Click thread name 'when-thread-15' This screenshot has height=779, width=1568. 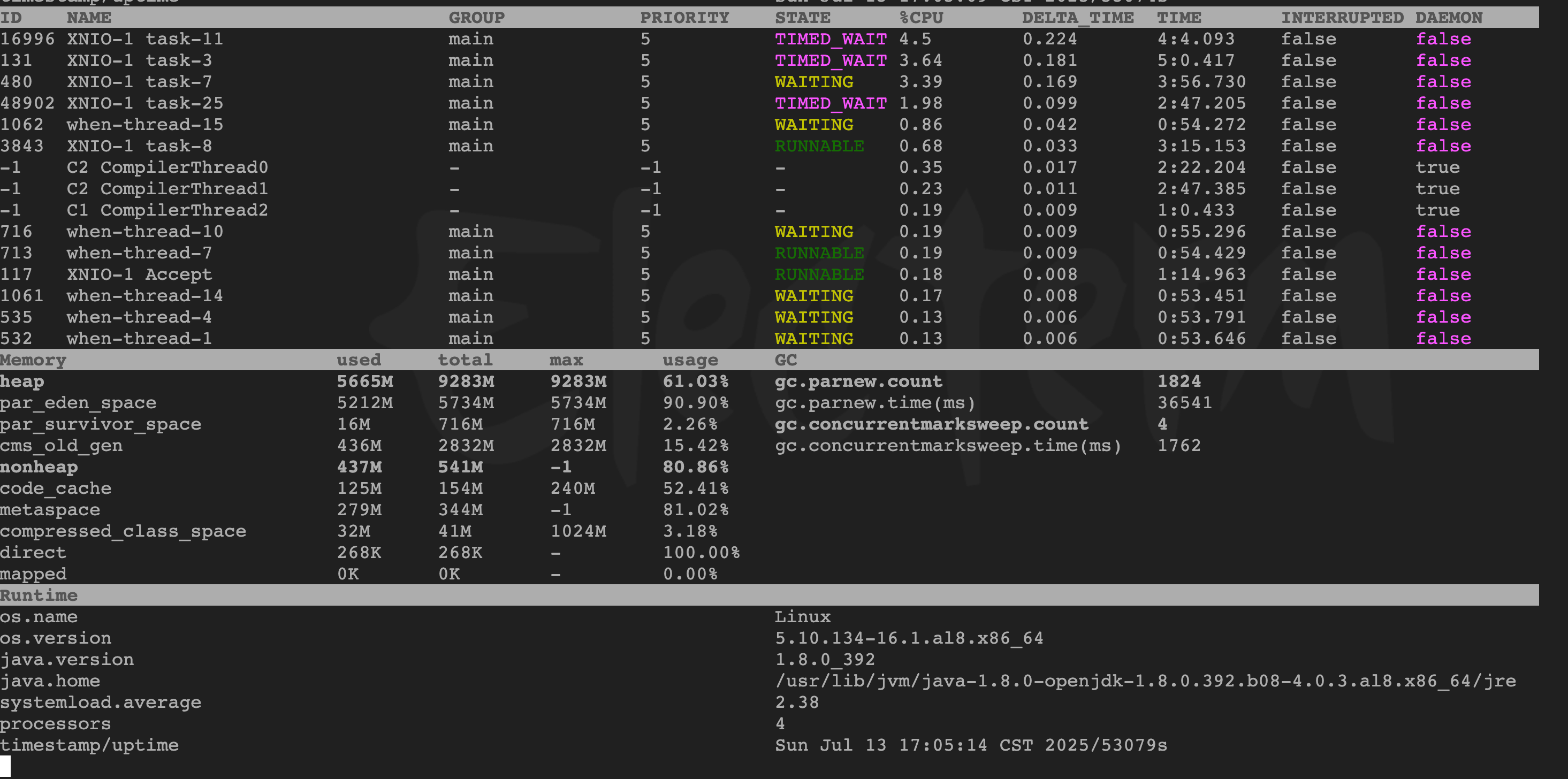[x=145, y=124]
